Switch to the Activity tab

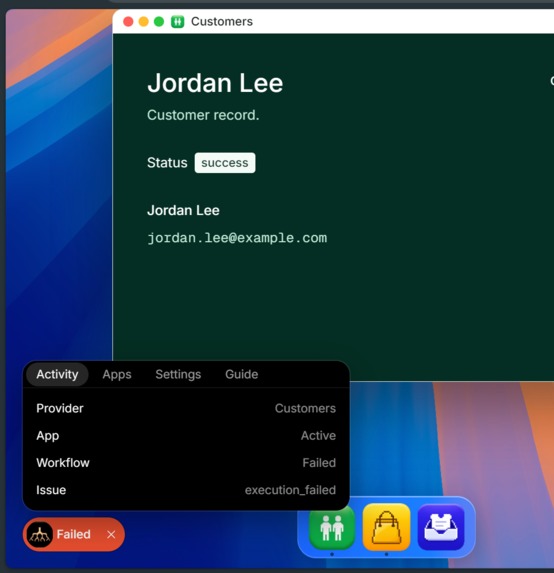[x=57, y=374]
